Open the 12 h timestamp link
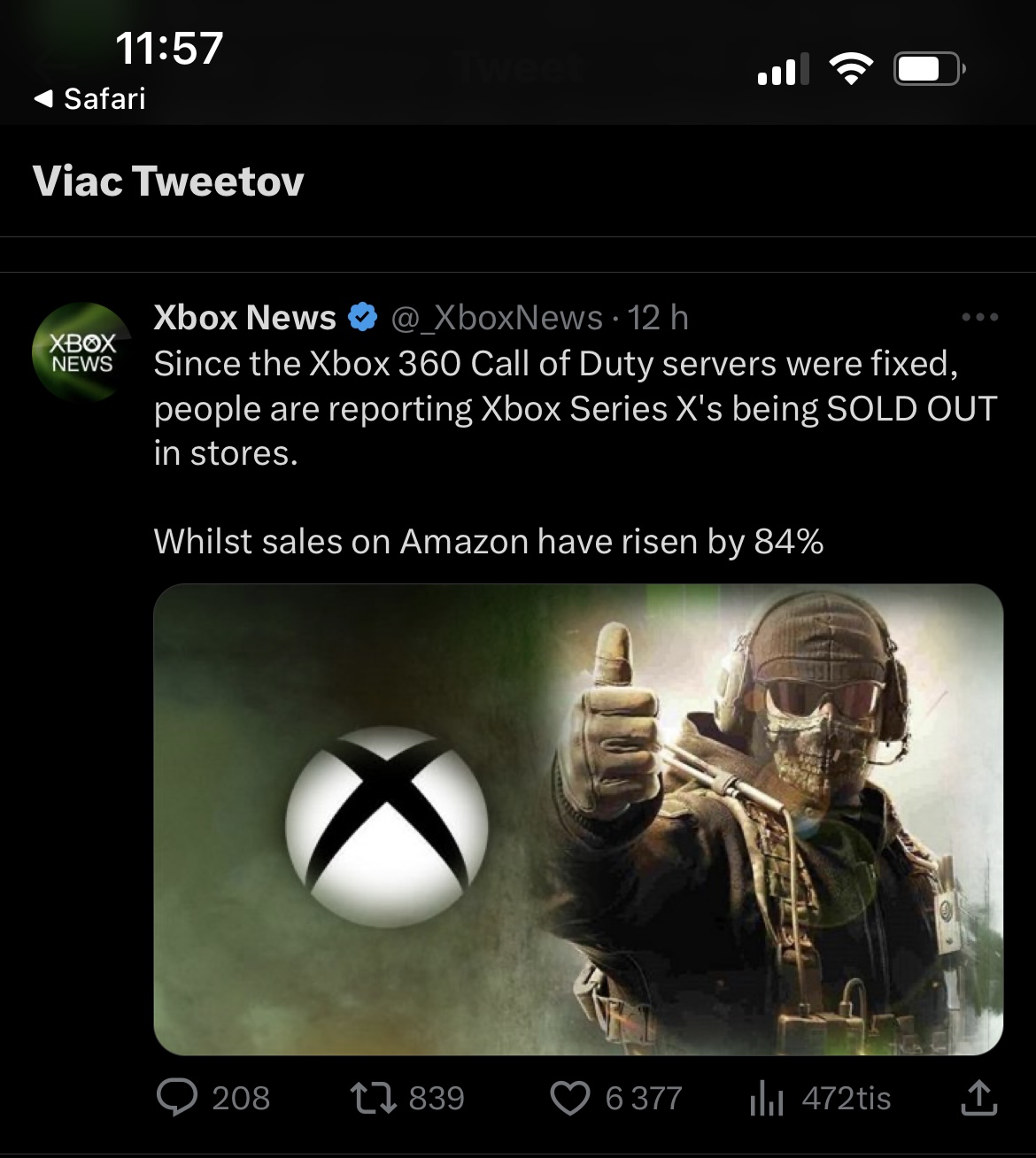This screenshot has width=1036, height=1158. click(657, 317)
